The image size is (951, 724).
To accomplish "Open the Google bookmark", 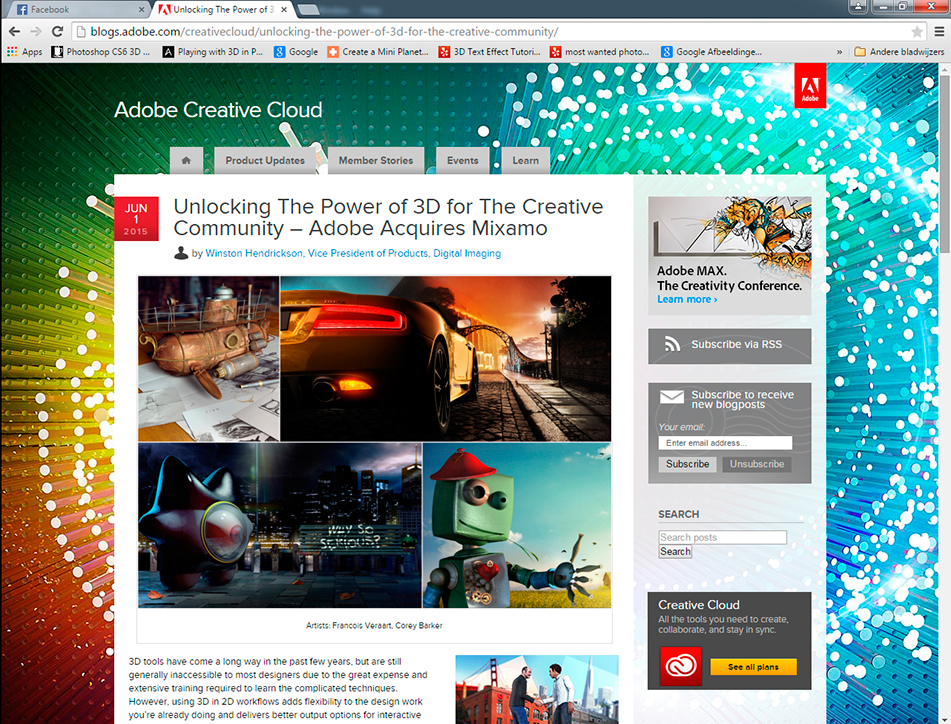I will [296, 52].
